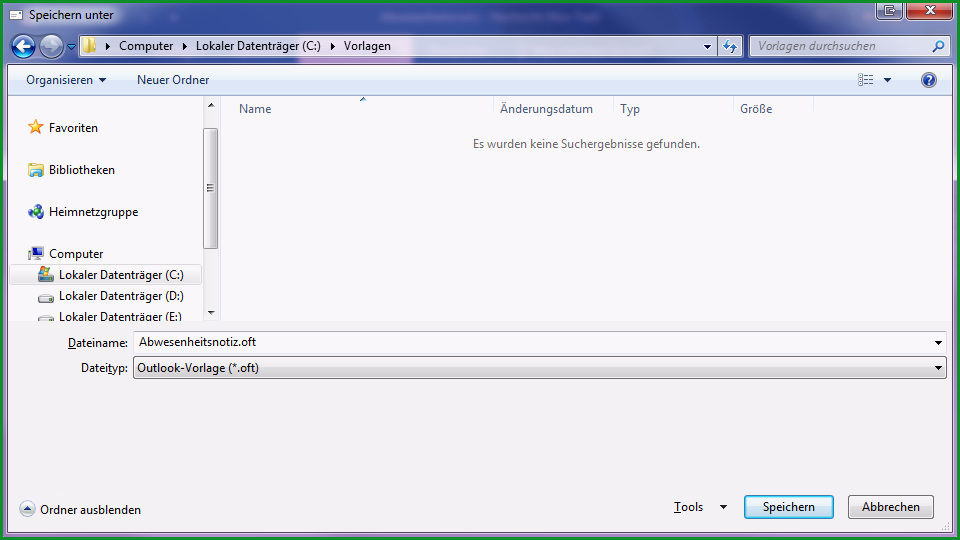
Task: Sort by the Typ column header
Action: coord(629,108)
